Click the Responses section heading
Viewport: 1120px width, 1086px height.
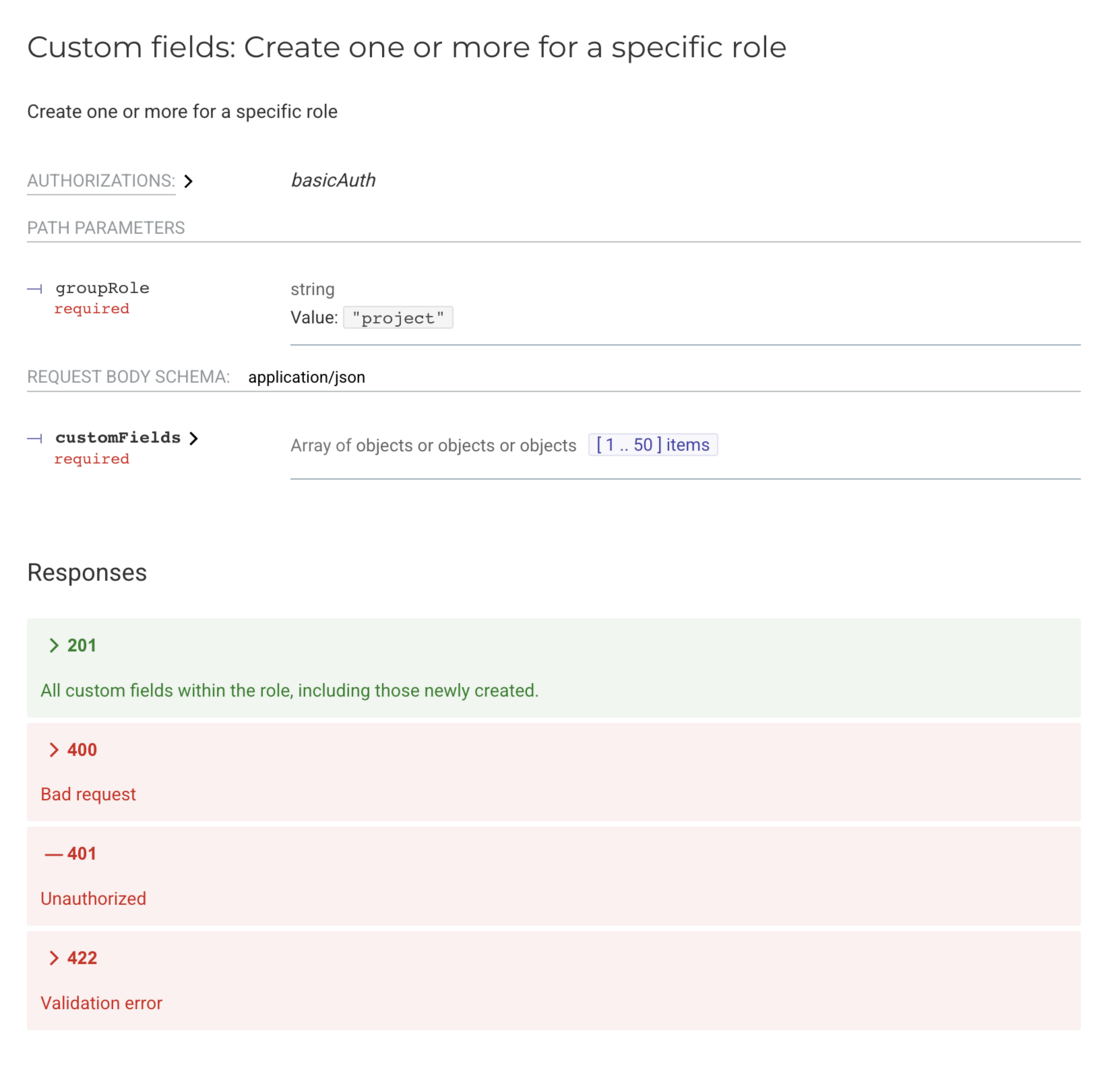click(87, 573)
